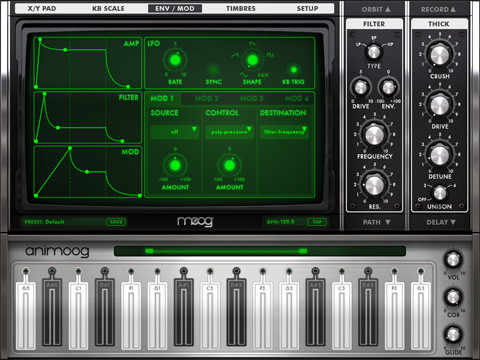Click the MOD envelope sustain point

pos(87,172)
